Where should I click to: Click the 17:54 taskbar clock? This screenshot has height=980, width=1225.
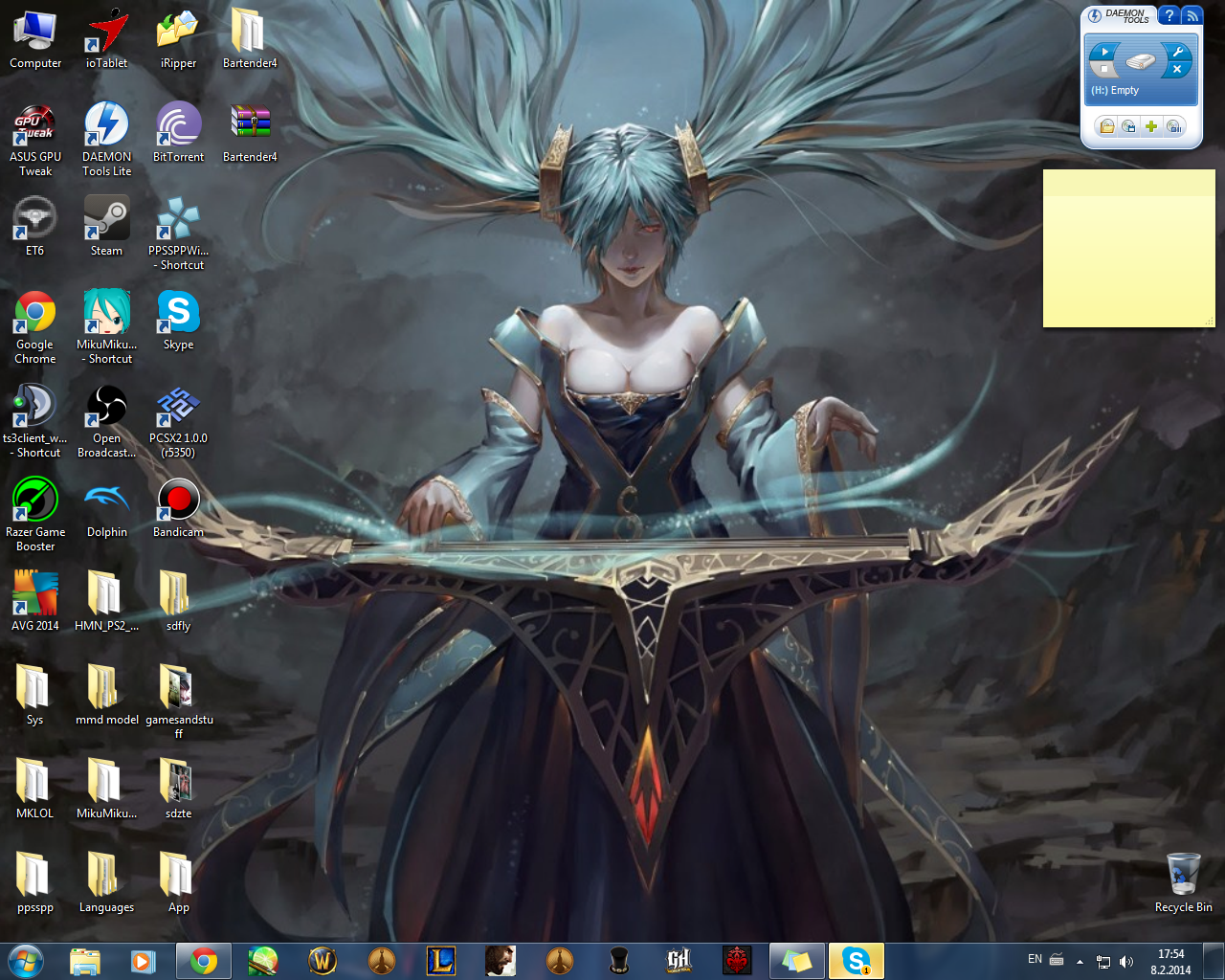click(x=1170, y=962)
